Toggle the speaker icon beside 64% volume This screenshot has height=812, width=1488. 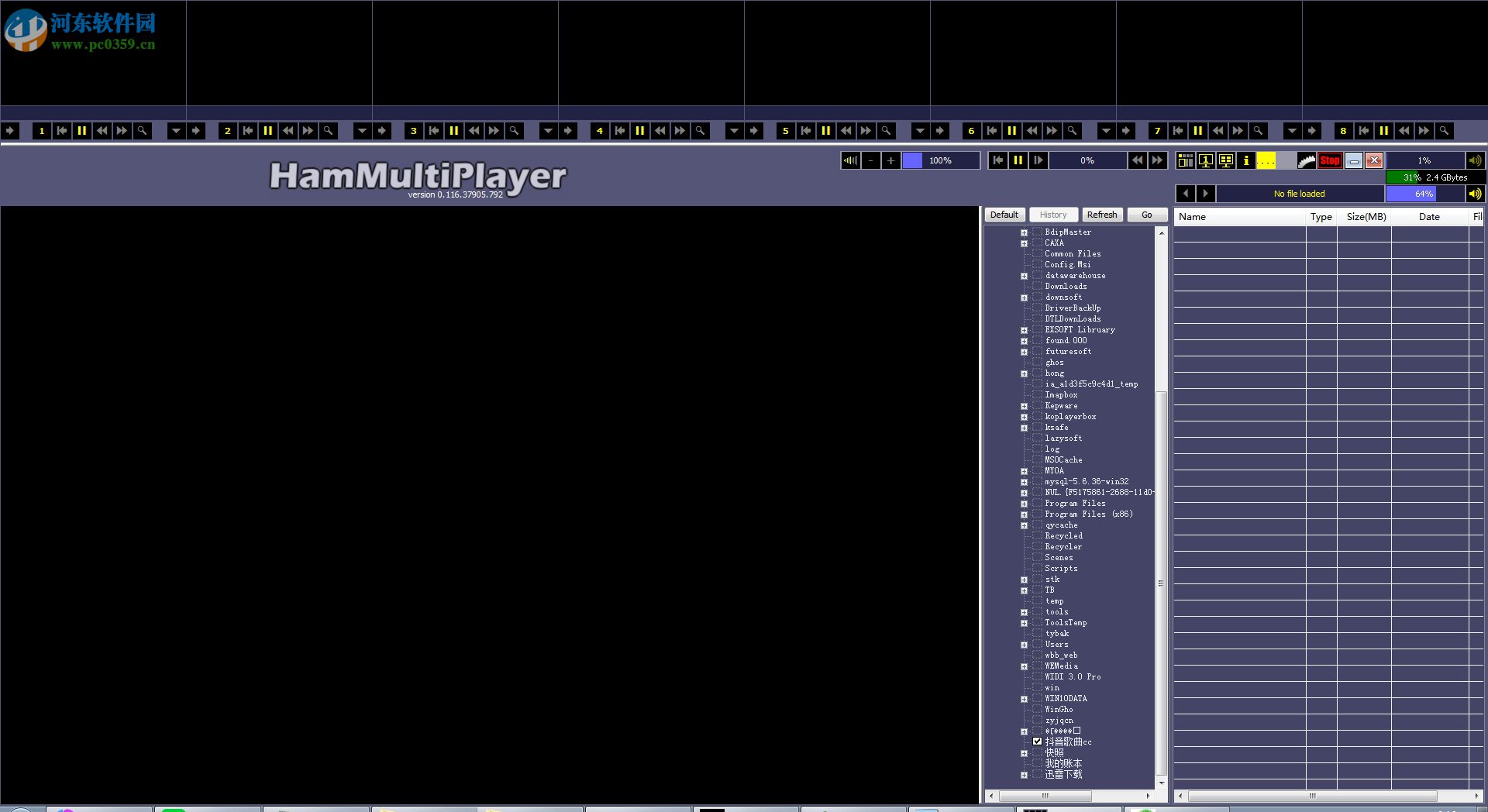pos(1475,194)
